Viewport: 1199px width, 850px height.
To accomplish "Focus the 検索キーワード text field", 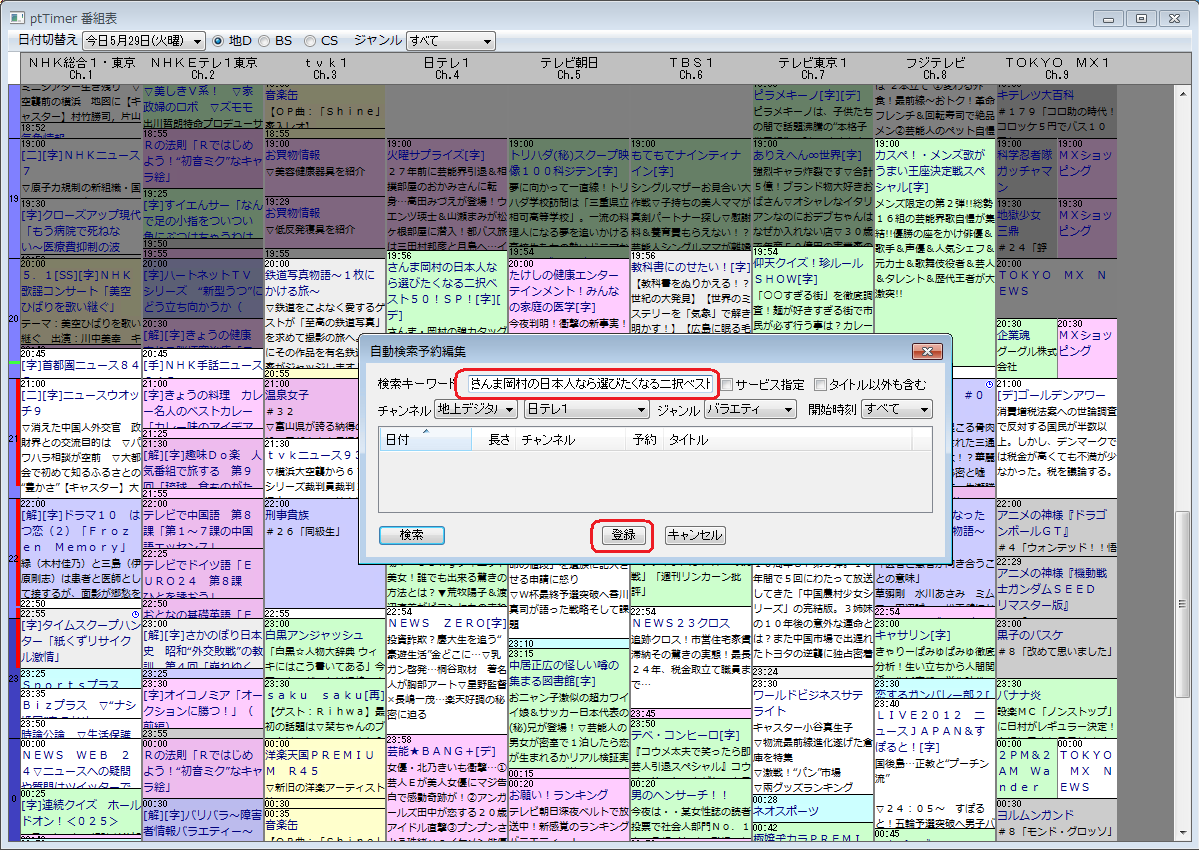I will pos(588,384).
